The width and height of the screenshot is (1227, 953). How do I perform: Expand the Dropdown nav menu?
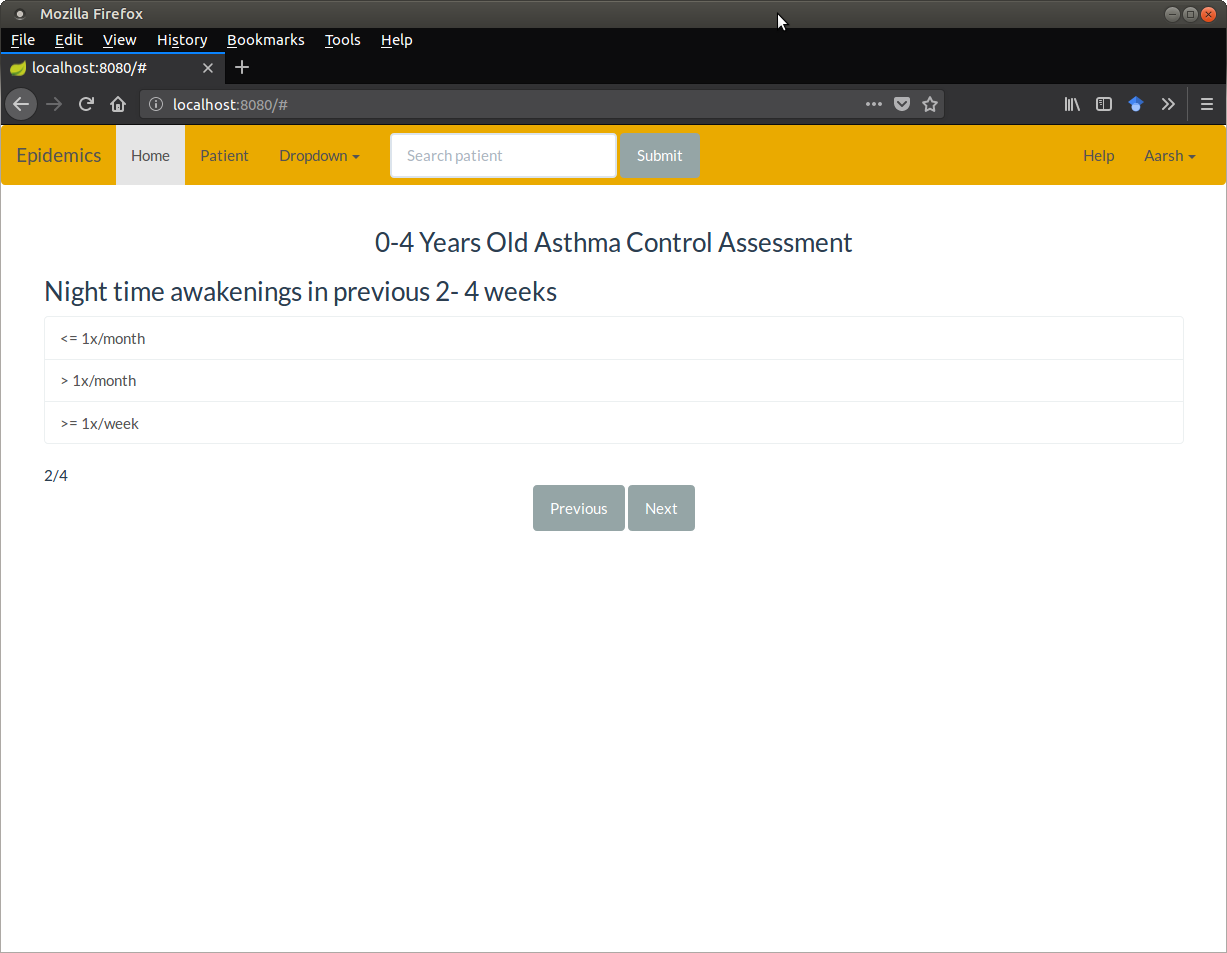[x=319, y=155]
